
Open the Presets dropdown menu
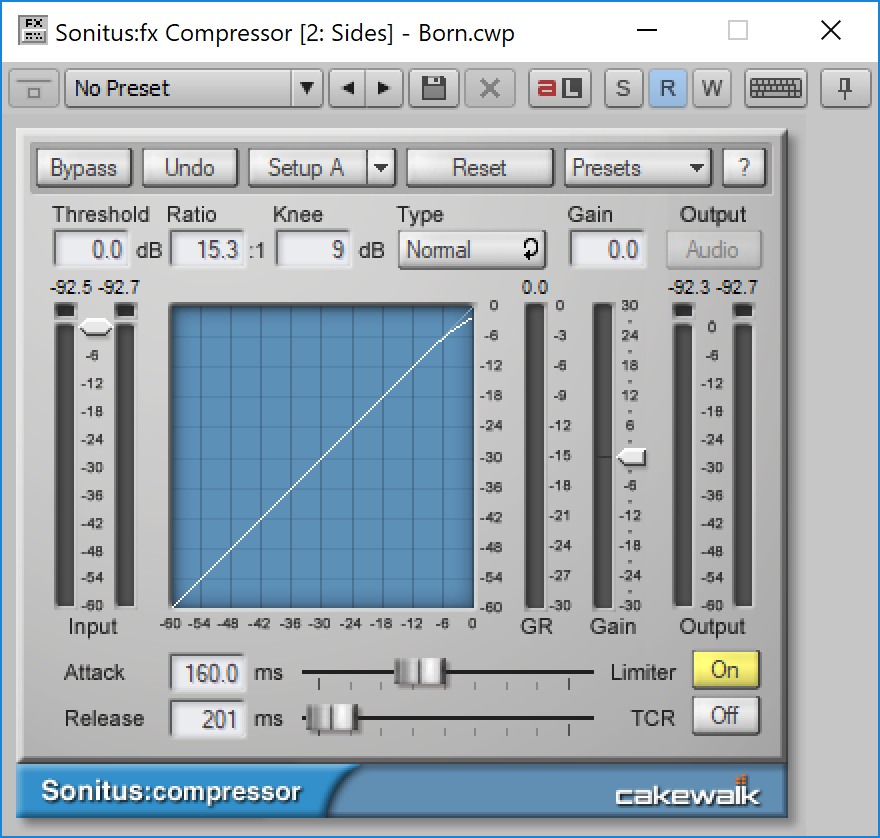(x=637, y=167)
